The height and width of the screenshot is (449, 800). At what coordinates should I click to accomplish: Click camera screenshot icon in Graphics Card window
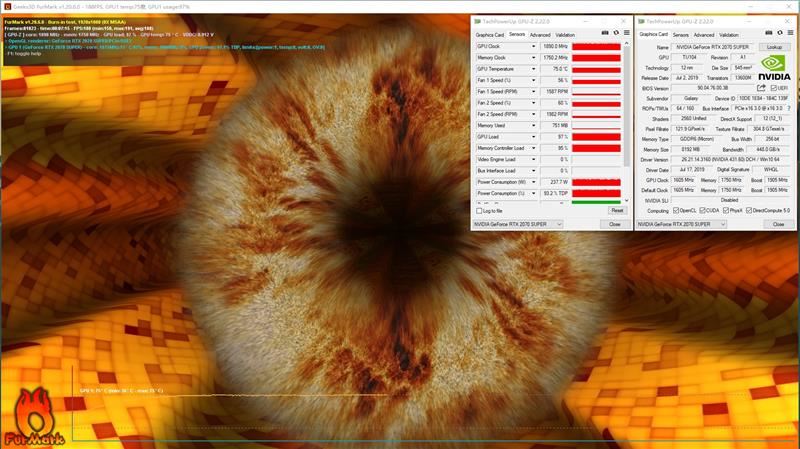pyautogui.click(x=769, y=33)
